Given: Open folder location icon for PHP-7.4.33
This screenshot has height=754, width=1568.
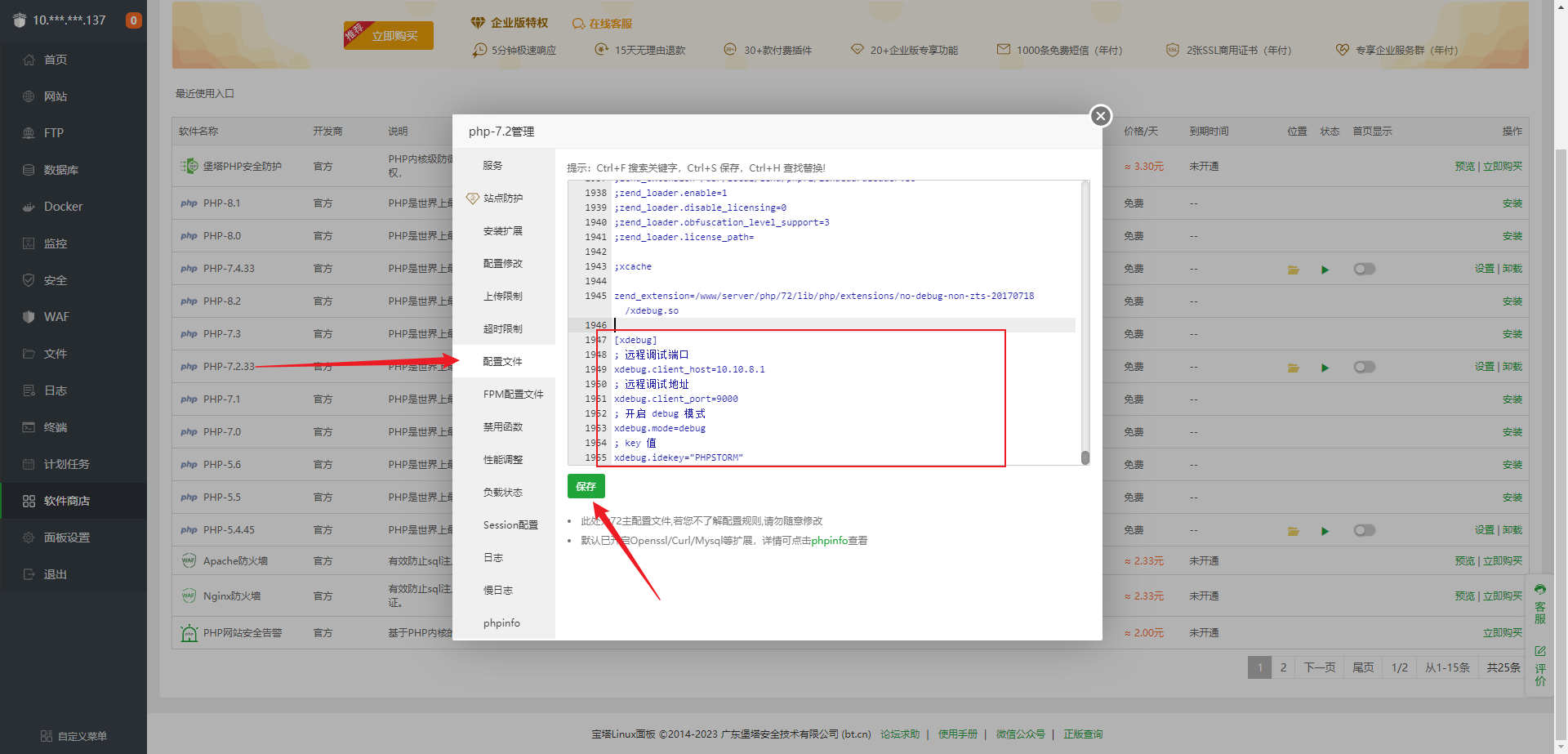Looking at the screenshot, I should pyautogui.click(x=1294, y=270).
